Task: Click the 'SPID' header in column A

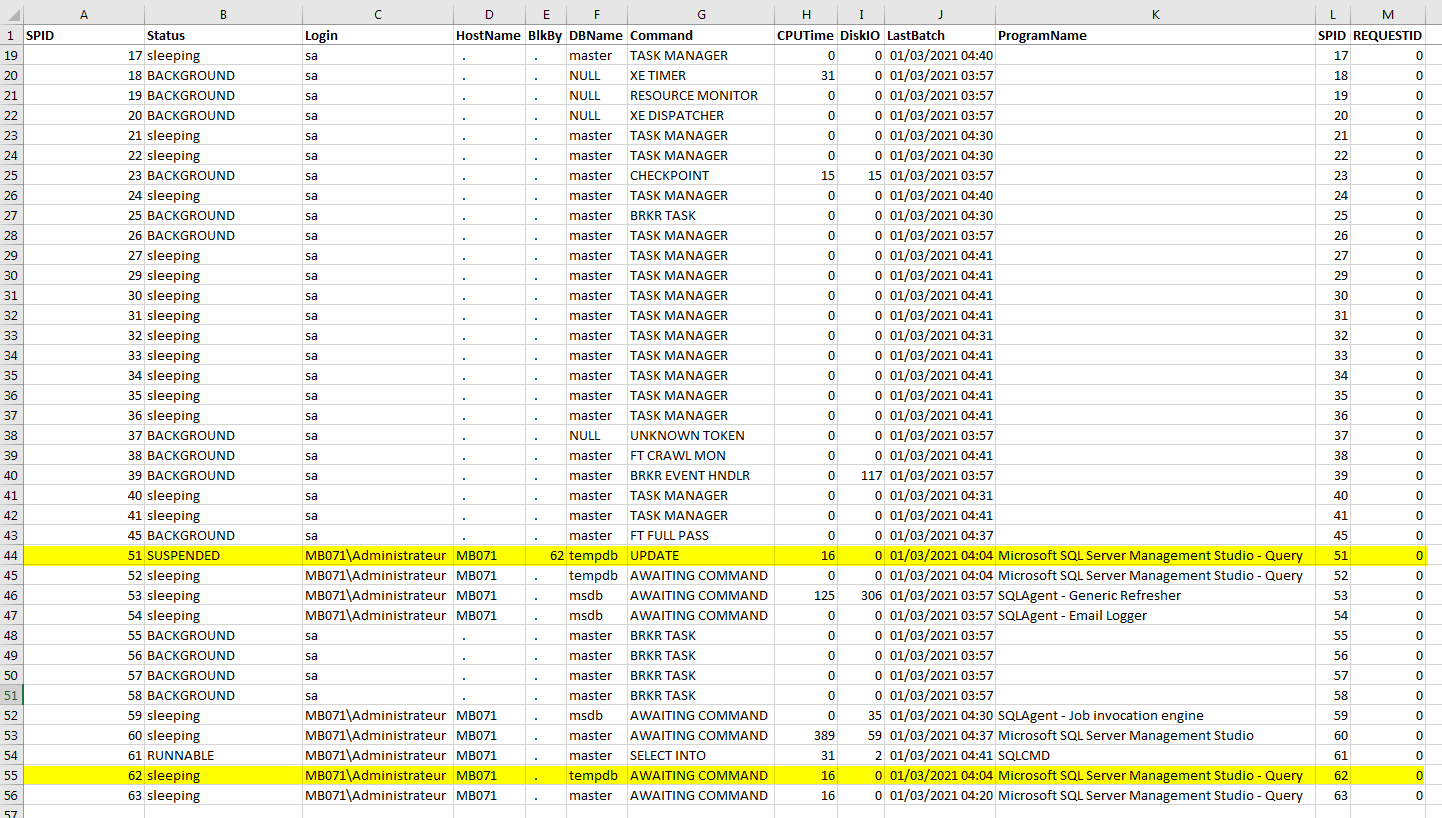Action: (84, 35)
